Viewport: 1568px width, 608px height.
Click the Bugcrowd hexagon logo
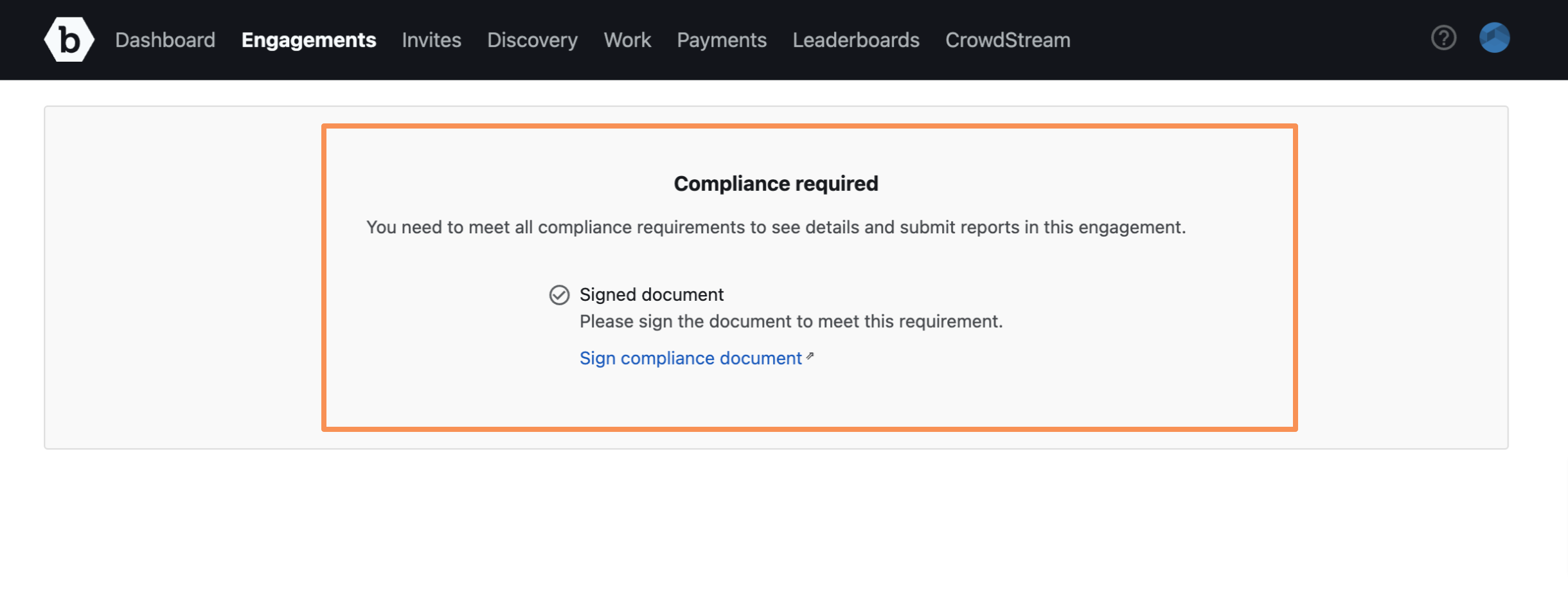pyautogui.click(x=69, y=40)
